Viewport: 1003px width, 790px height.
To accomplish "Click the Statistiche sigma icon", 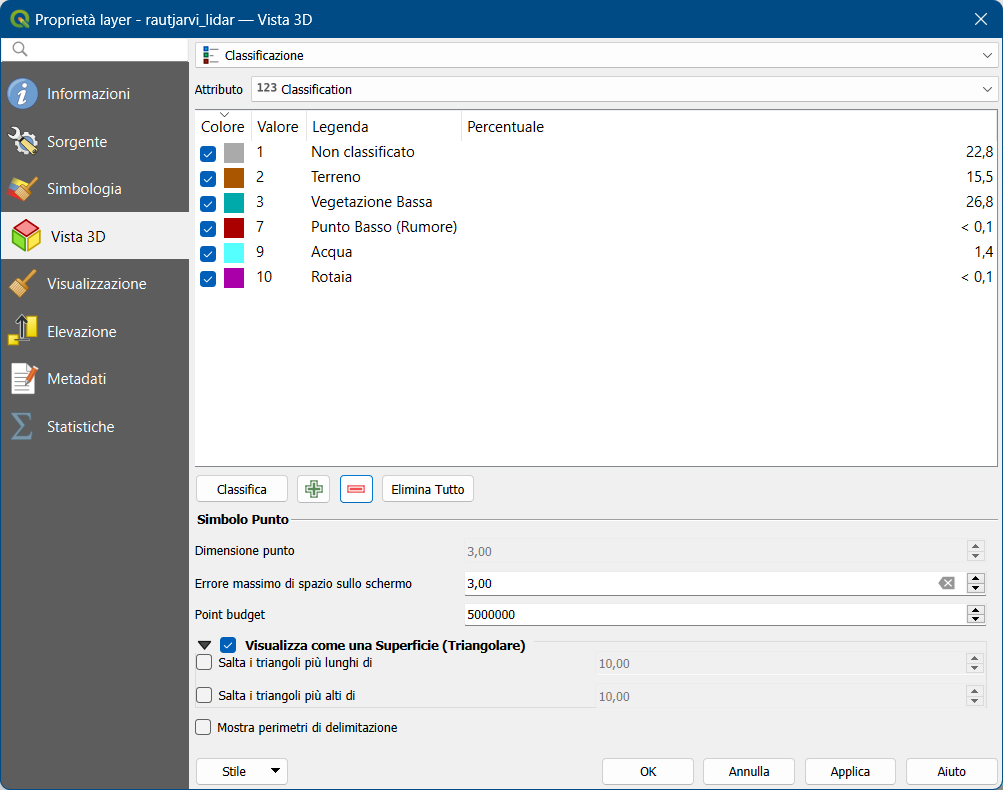I will [21, 426].
